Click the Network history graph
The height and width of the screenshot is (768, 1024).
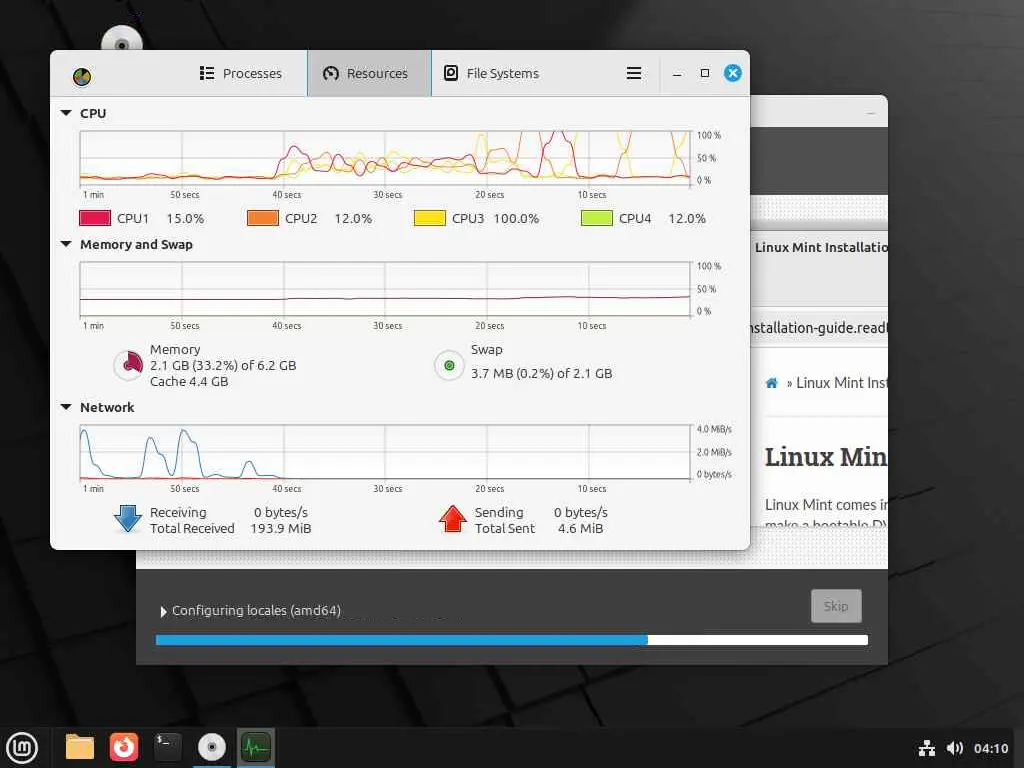pyautogui.click(x=385, y=452)
